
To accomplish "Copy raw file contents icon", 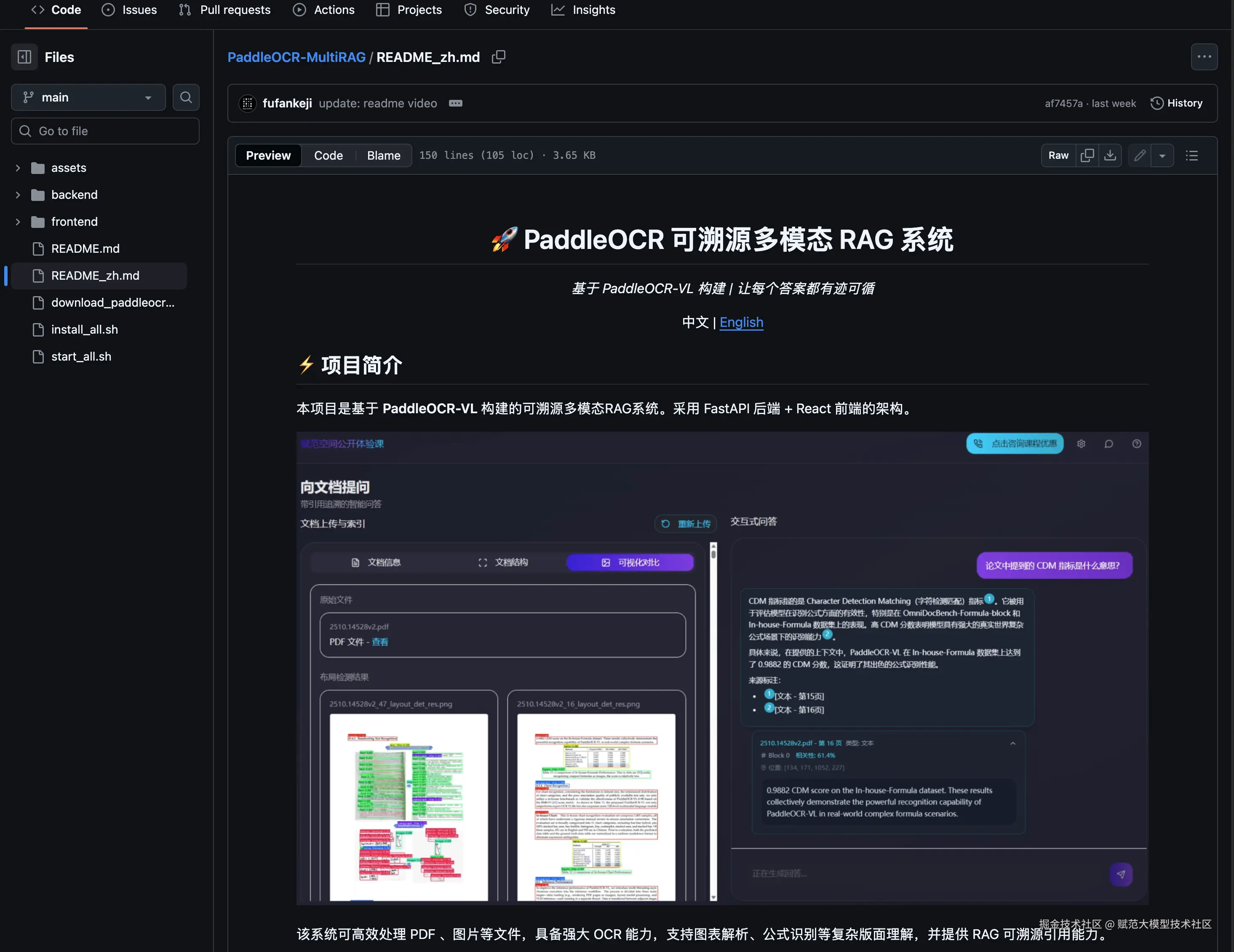I will click(x=1087, y=155).
